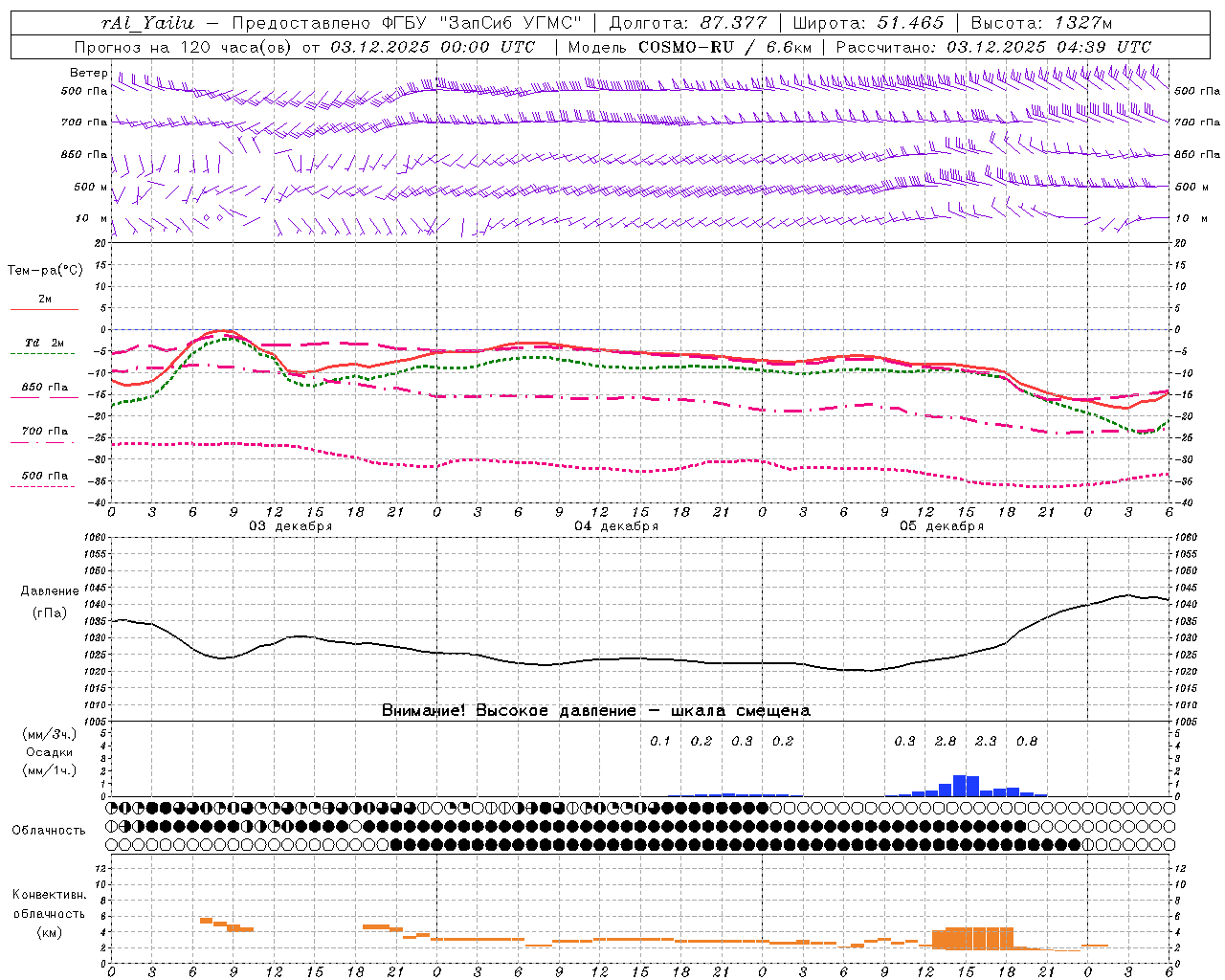Click the tallest blue precipitation bar
This screenshot has width=1225, height=980.
point(959,786)
